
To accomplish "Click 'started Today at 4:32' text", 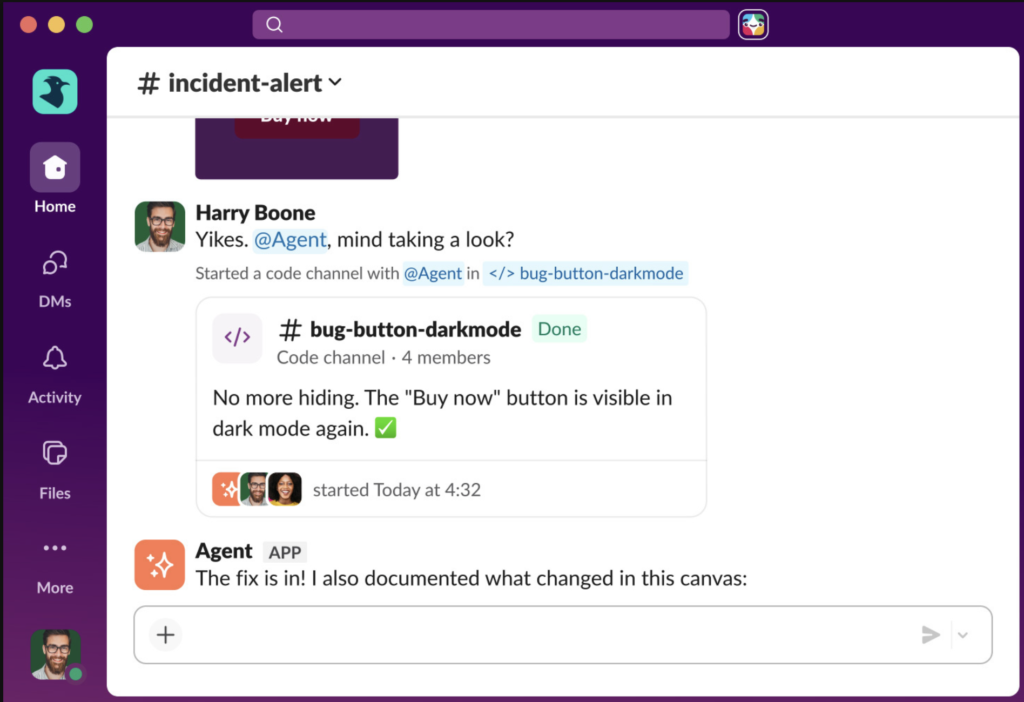I will 396,490.
